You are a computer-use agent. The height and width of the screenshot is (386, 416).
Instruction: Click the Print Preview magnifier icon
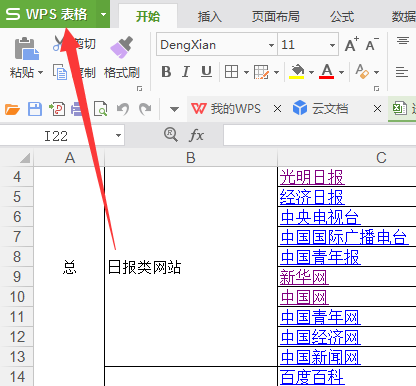click(x=101, y=109)
